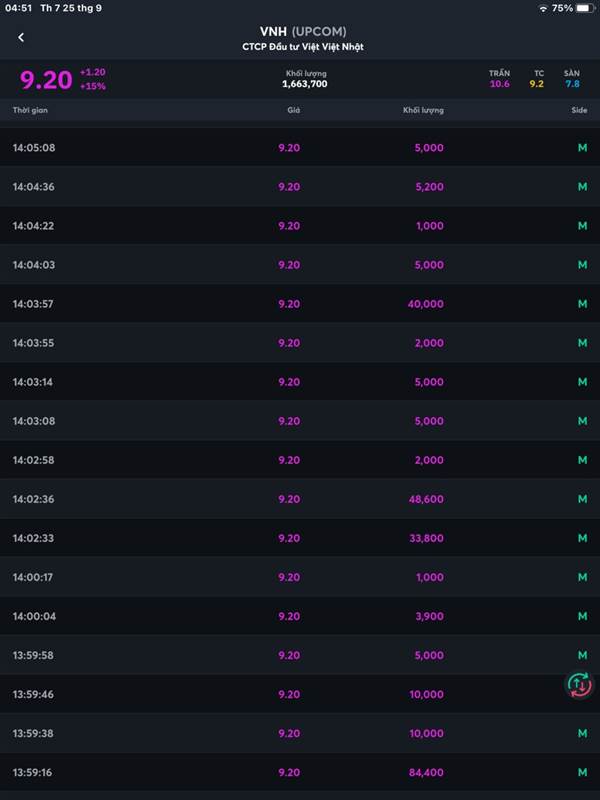
Task: Tap the +15% change indicator
Action: click(x=93, y=86)
